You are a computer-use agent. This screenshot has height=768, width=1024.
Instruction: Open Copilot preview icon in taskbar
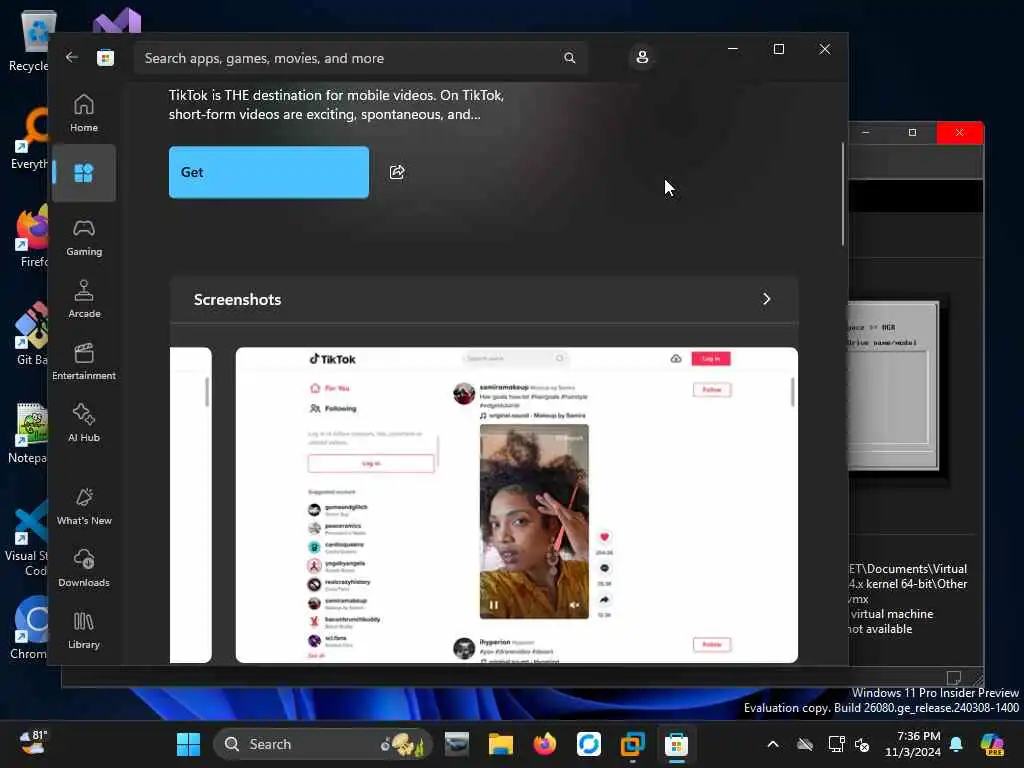point(992,744)
